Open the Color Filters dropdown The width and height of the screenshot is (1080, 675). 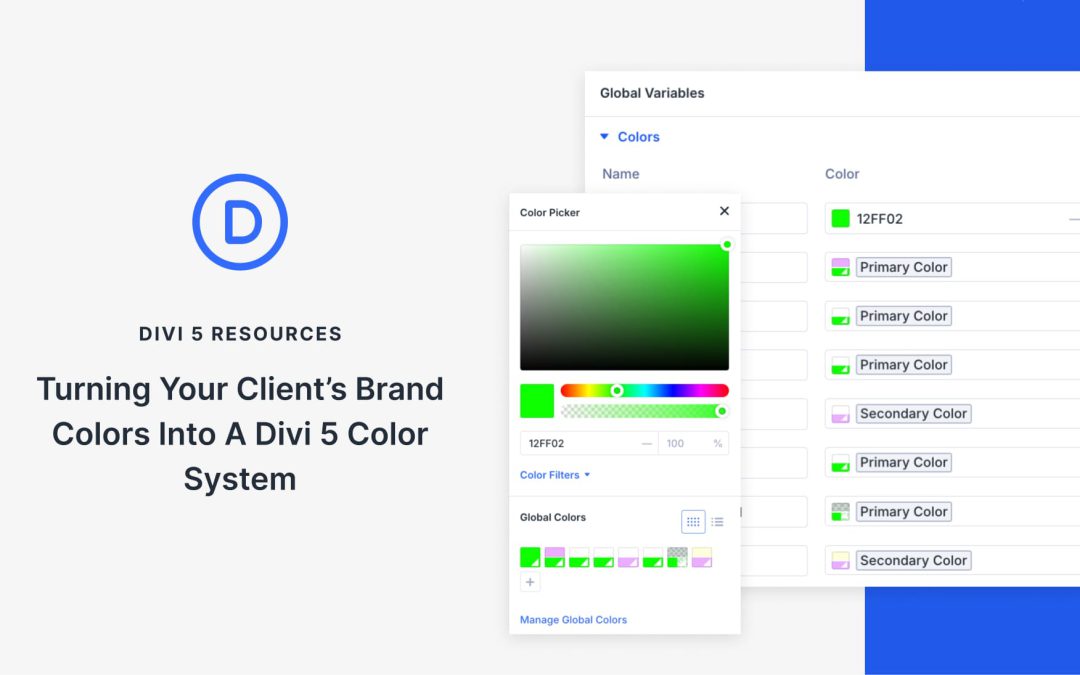[x=554, y=475]
